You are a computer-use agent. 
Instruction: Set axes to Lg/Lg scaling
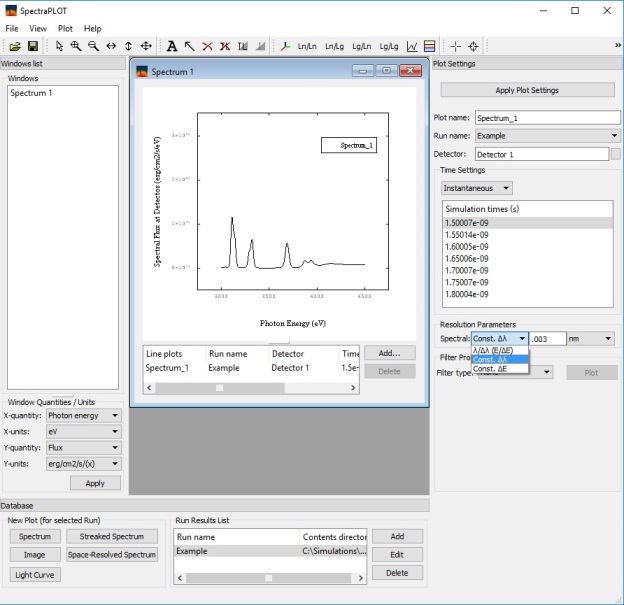387,46
